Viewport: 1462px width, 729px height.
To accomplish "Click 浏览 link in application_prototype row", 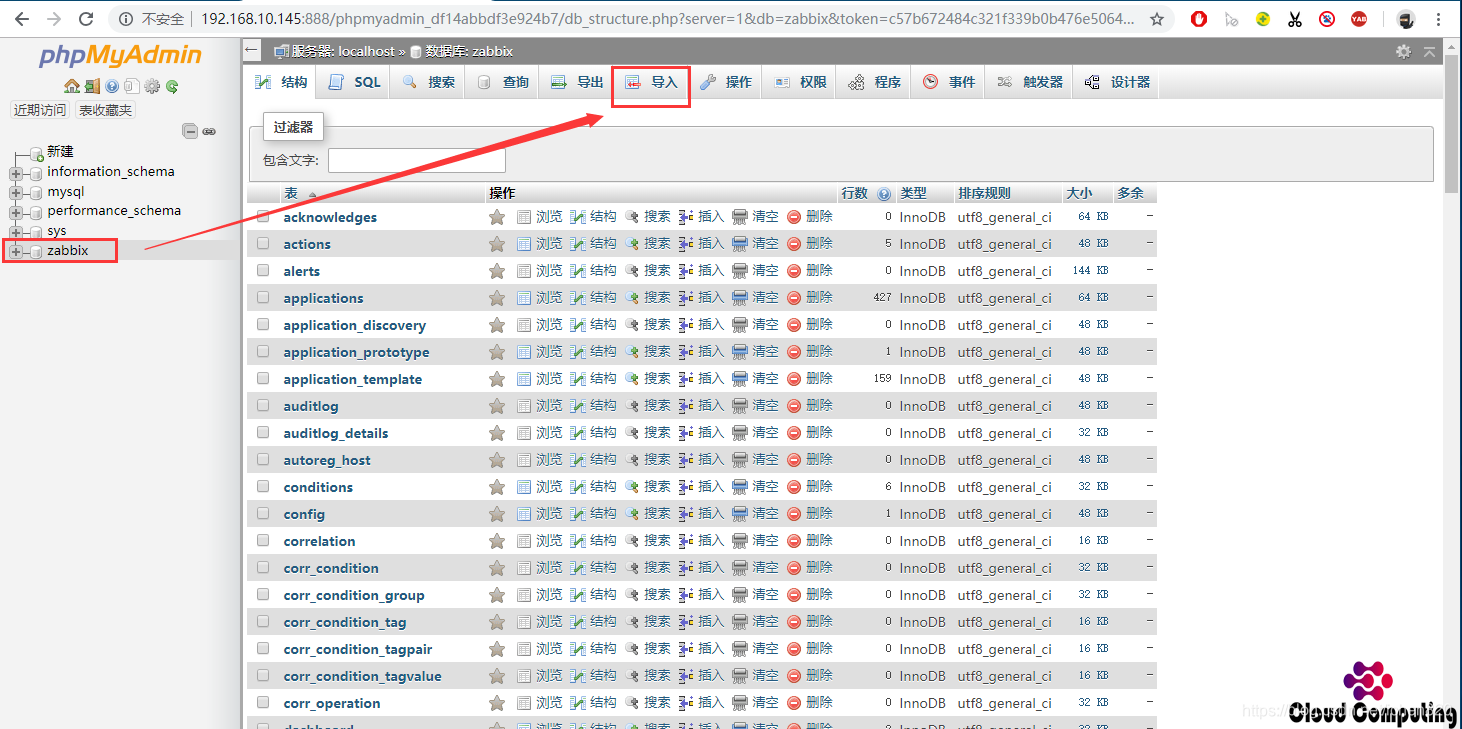I will (x=549, y=351).
